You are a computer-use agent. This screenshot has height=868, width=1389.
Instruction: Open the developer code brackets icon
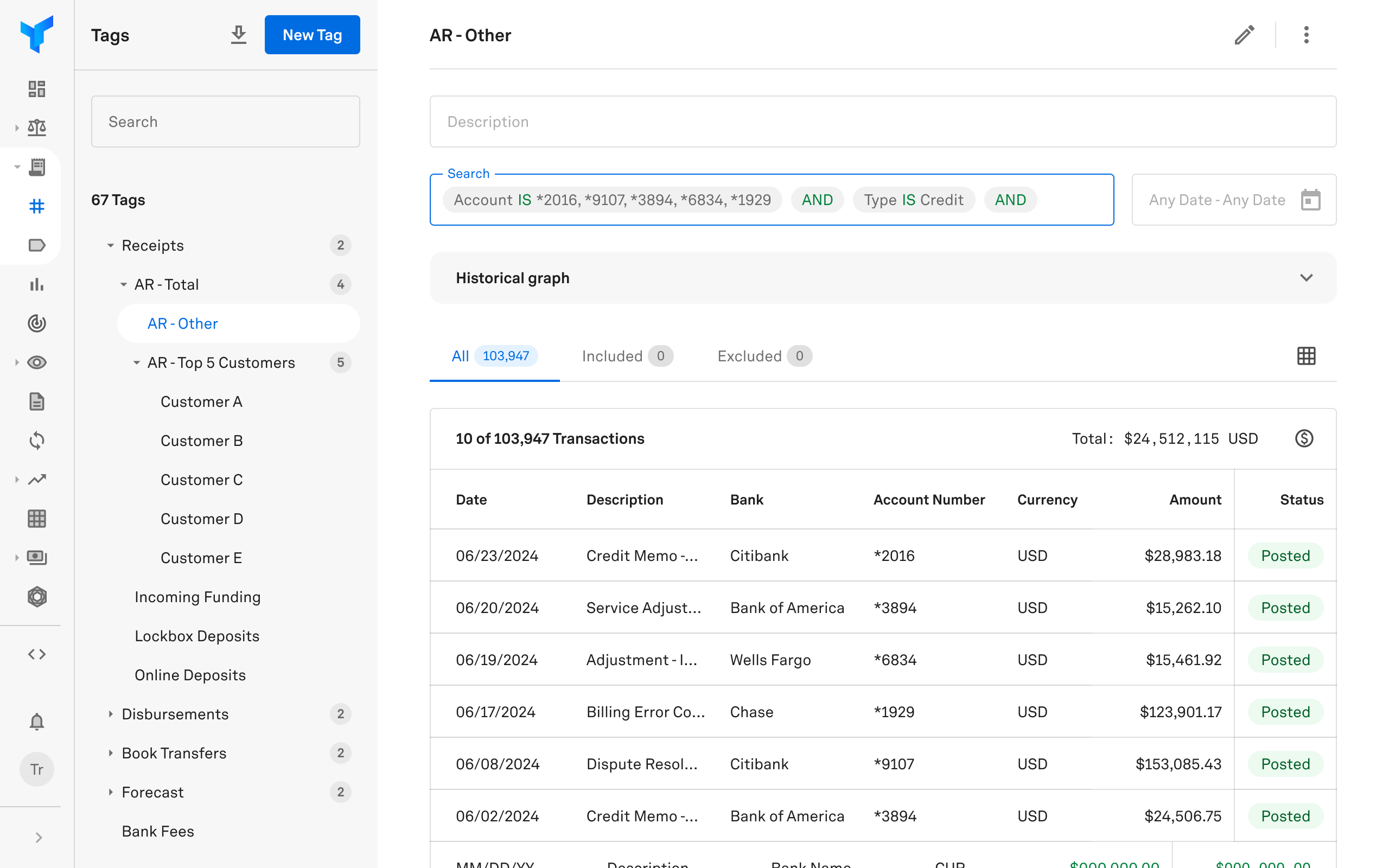(x=37, y=654)
